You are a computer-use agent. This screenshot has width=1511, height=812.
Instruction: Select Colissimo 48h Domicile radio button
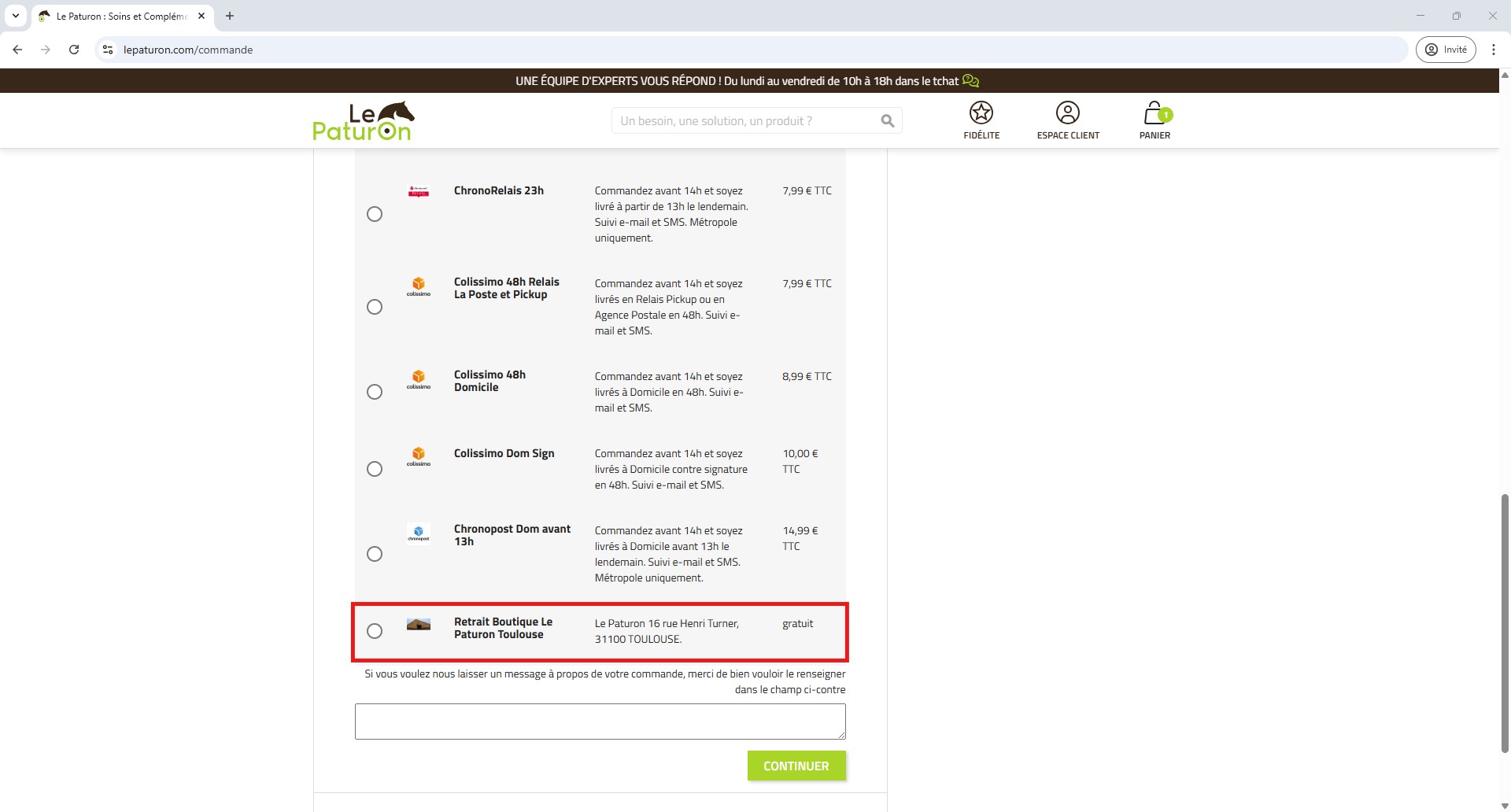[375, 392]
